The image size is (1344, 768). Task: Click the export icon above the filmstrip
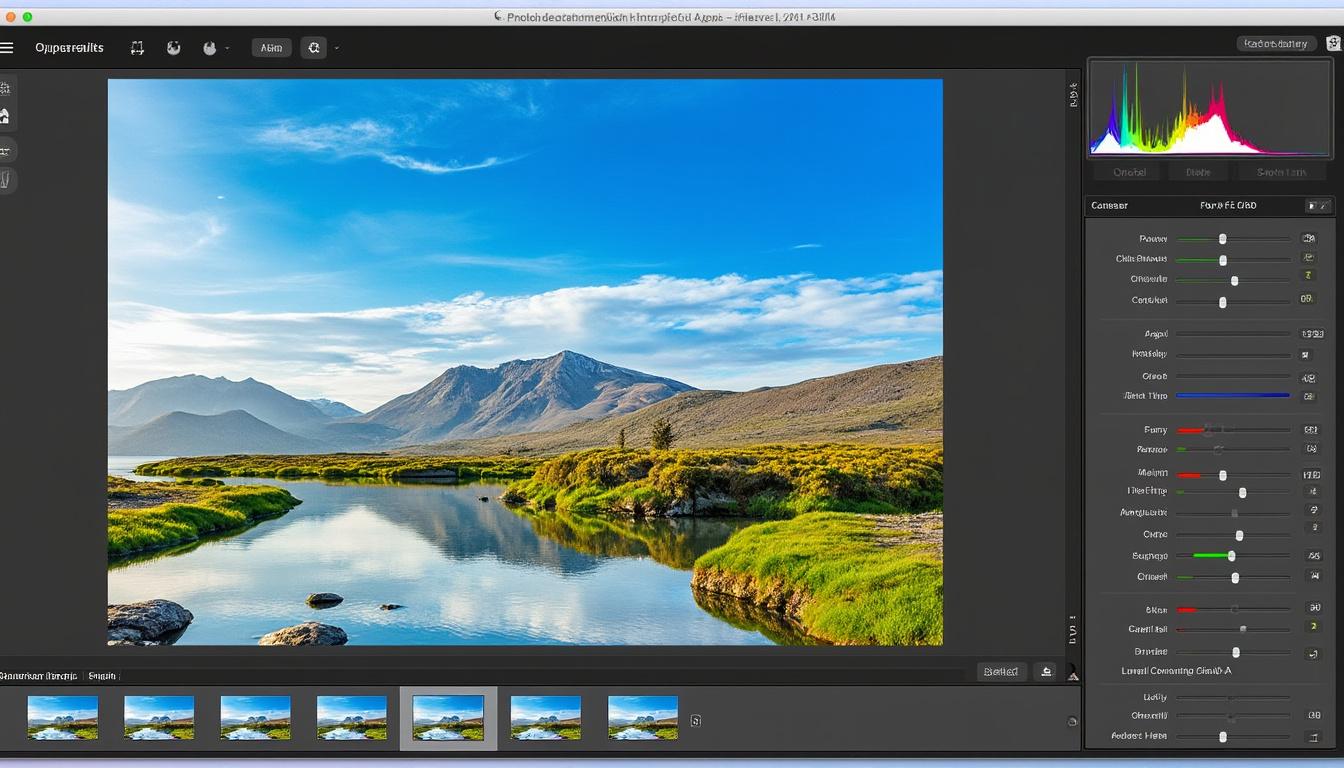[x=1046, y=671]
